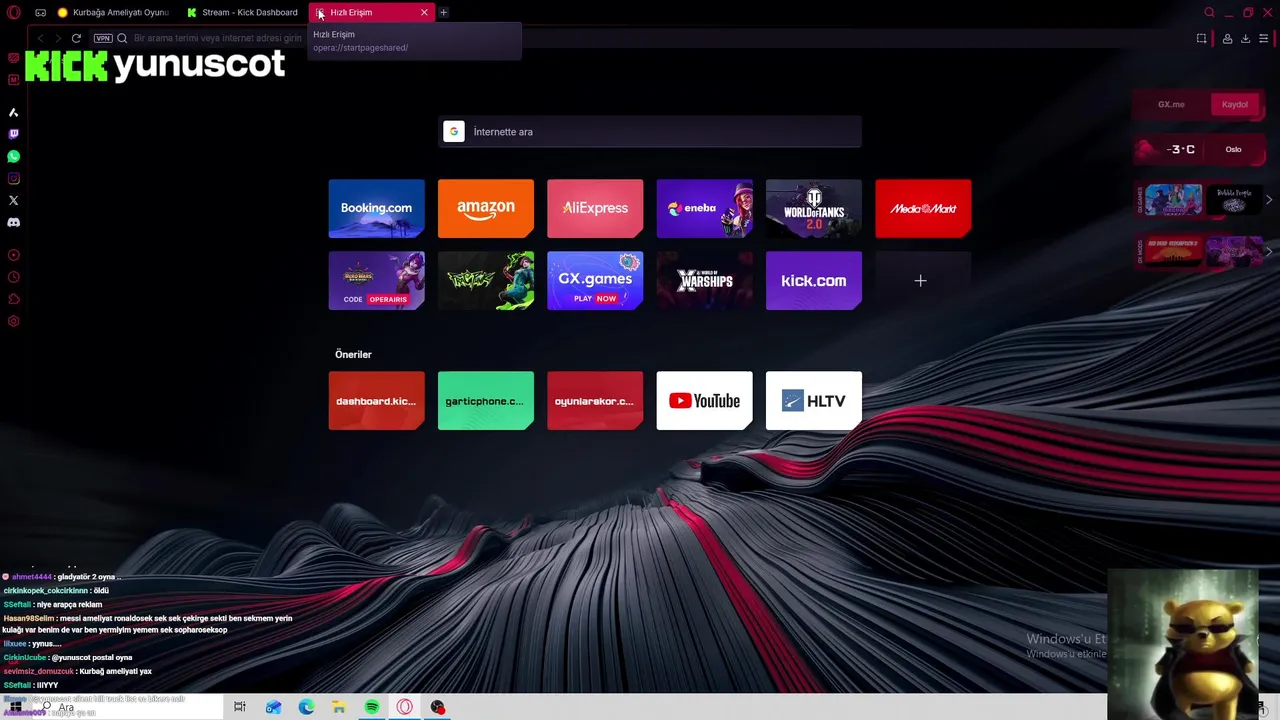This screenshot has width=1280, height=720.
Task: Open the profile account icon
Action: (1226, 38)
